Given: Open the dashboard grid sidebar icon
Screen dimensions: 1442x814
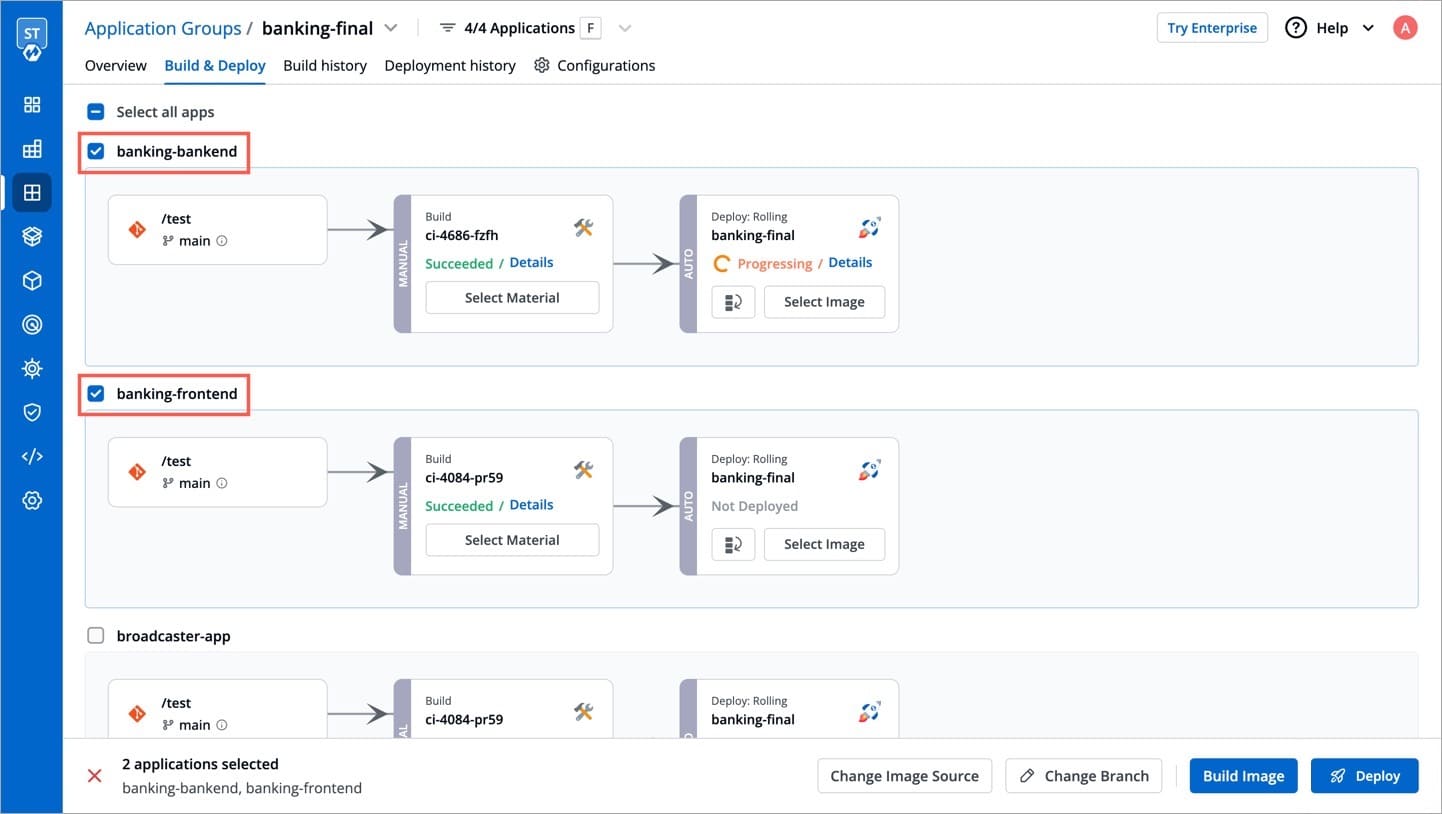Looking at the screenshot, I should point(32,105).
